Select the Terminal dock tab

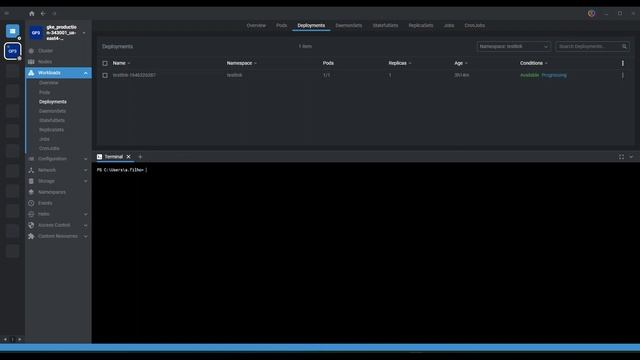[x=113, y=157]
